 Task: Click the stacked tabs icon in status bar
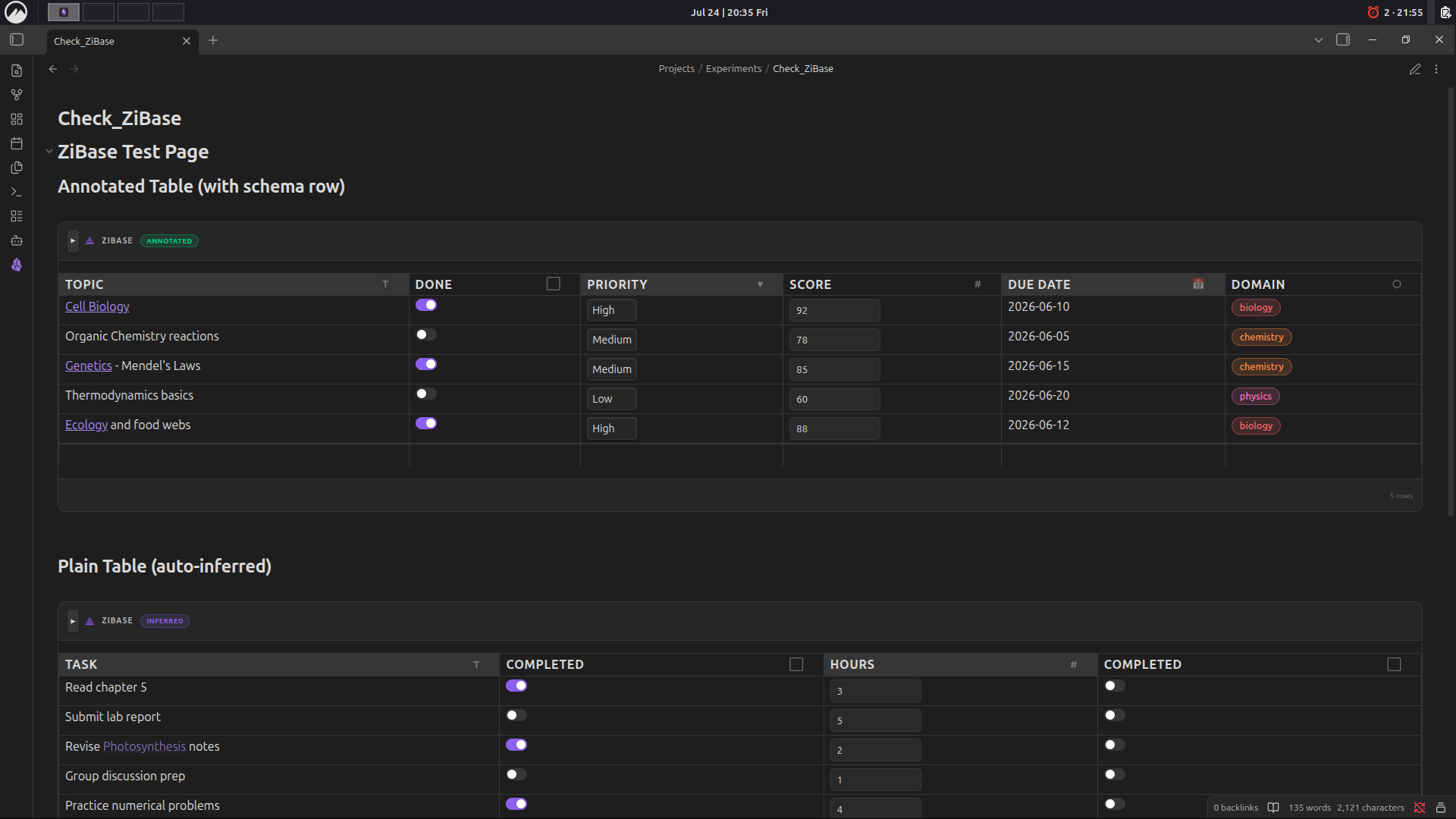point(1441,808)
